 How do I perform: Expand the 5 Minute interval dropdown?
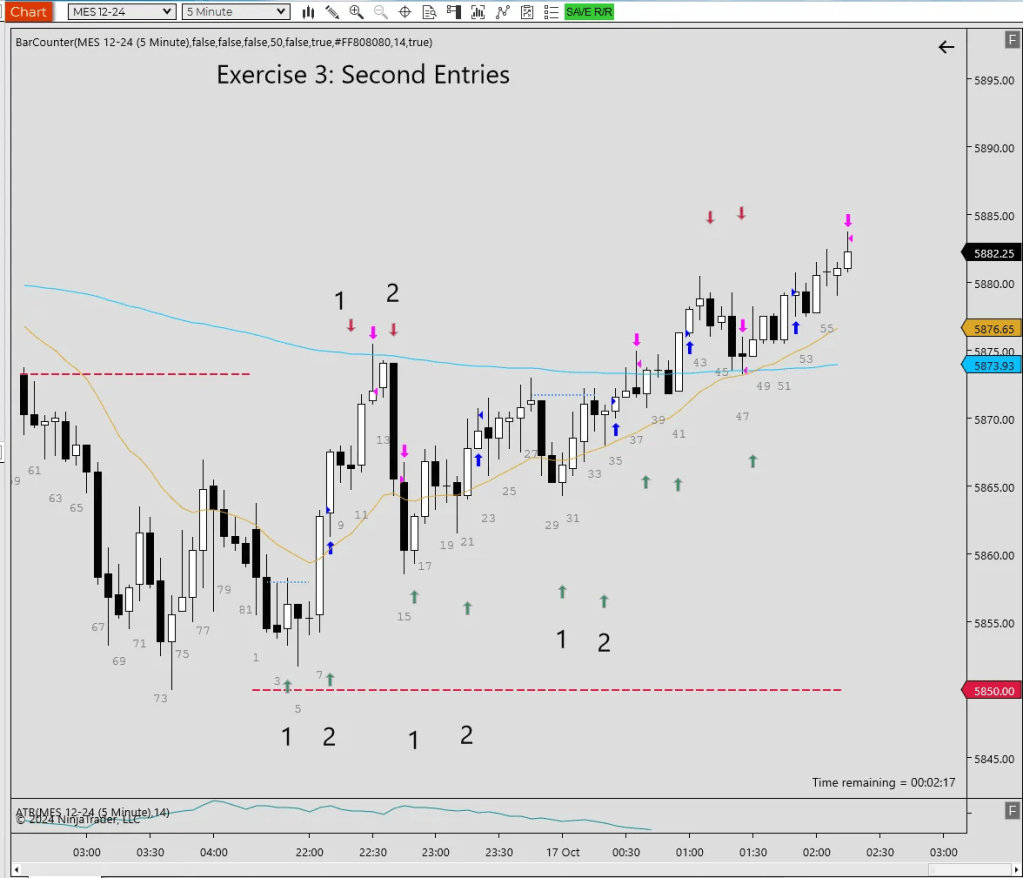tap(236, 12)
